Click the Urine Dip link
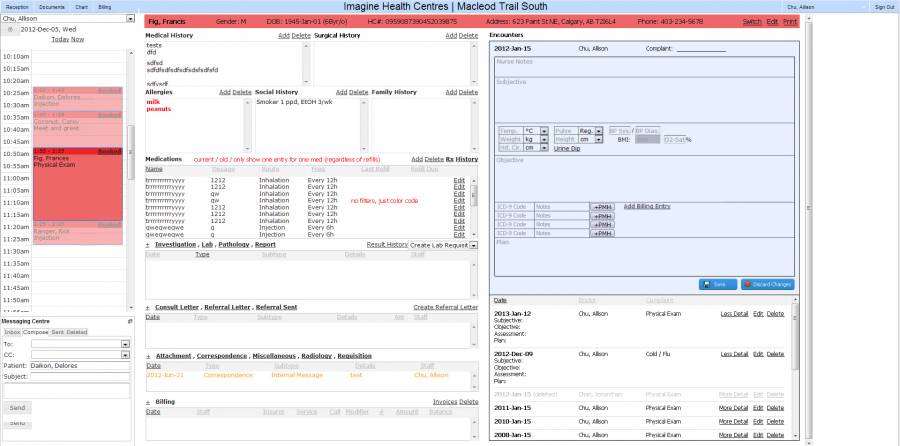Screen dimensions: 900x446 (x=567, y=148)
